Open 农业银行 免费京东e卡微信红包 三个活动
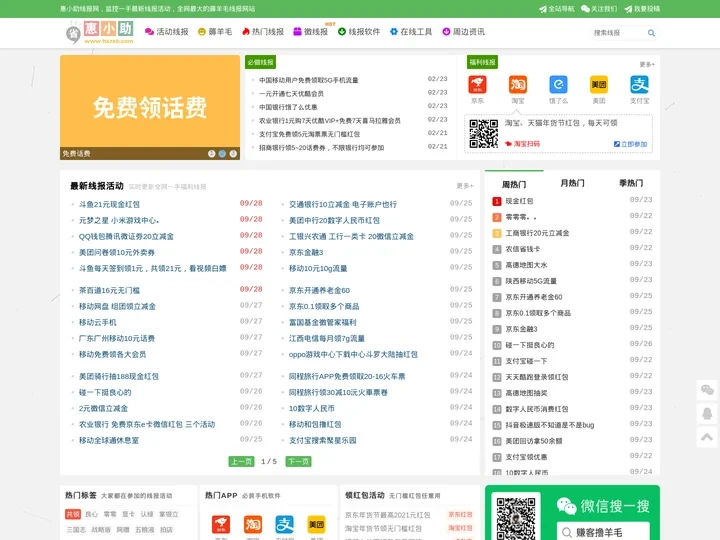This screenshot has height=540, width=720. pos(147,424)
